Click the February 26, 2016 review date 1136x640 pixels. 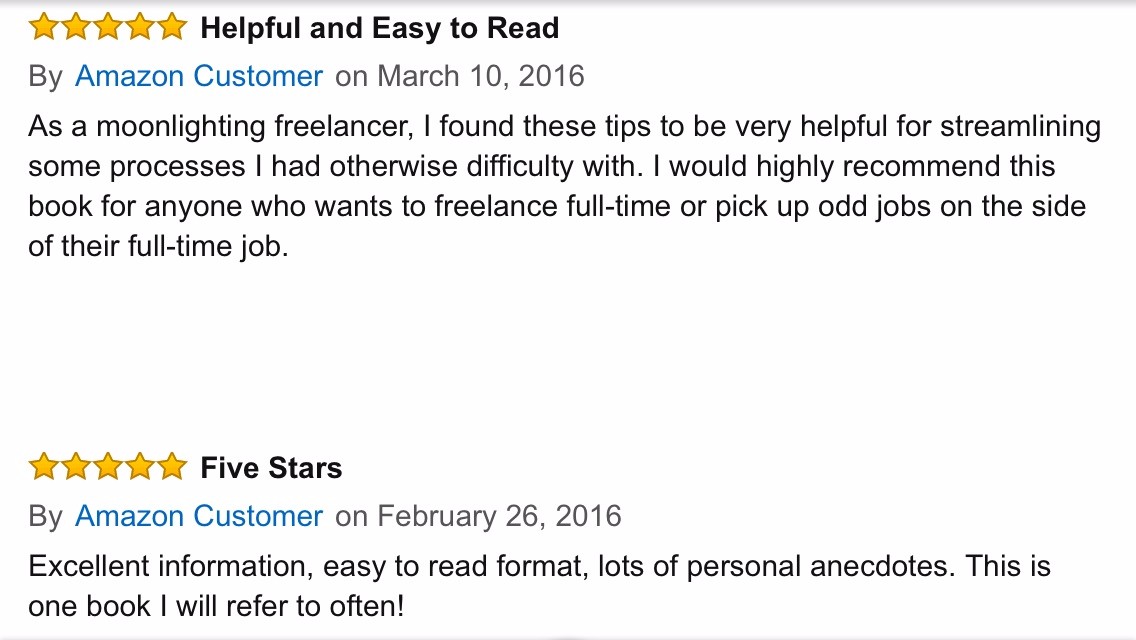pyautogui.click(x=499, y=516)
